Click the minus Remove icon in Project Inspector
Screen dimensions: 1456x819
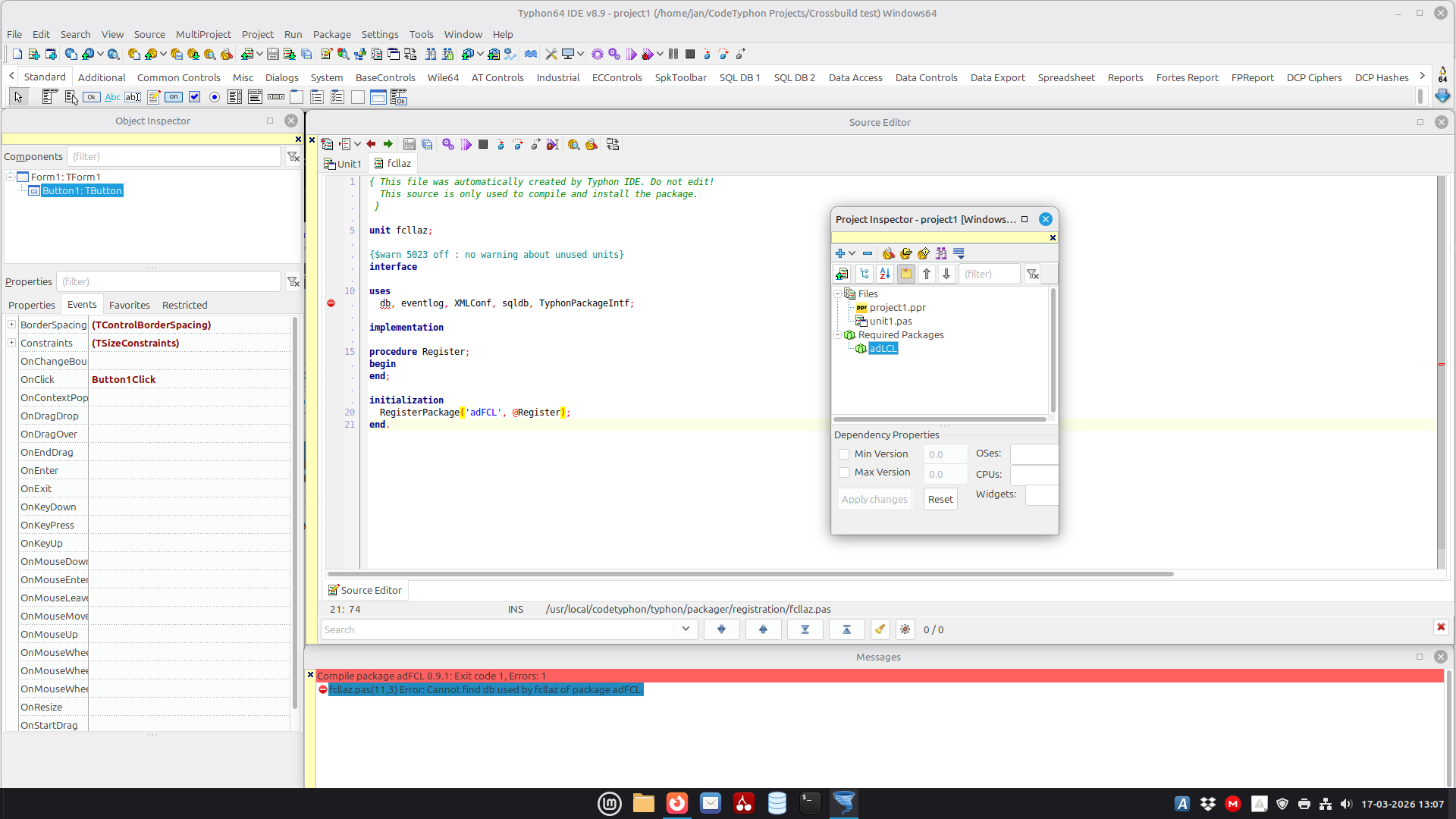pos(868,253)
